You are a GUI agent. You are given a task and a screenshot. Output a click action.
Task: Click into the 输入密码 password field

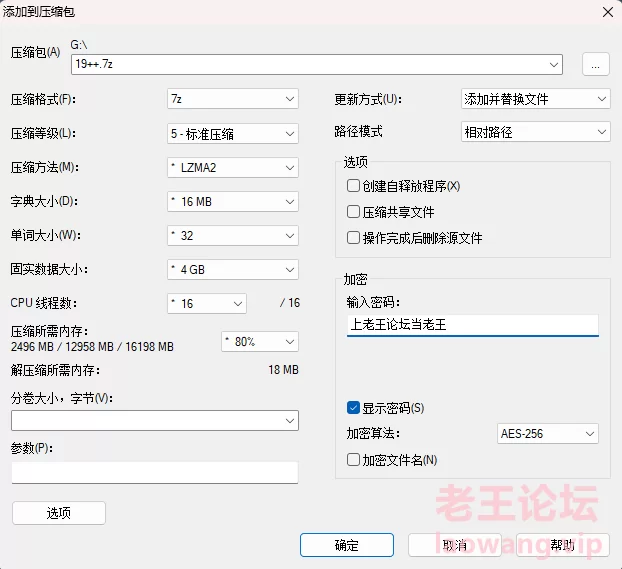click(472, 325)
